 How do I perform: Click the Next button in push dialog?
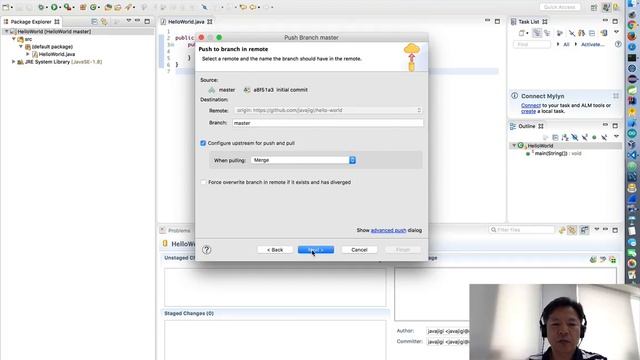316,250
